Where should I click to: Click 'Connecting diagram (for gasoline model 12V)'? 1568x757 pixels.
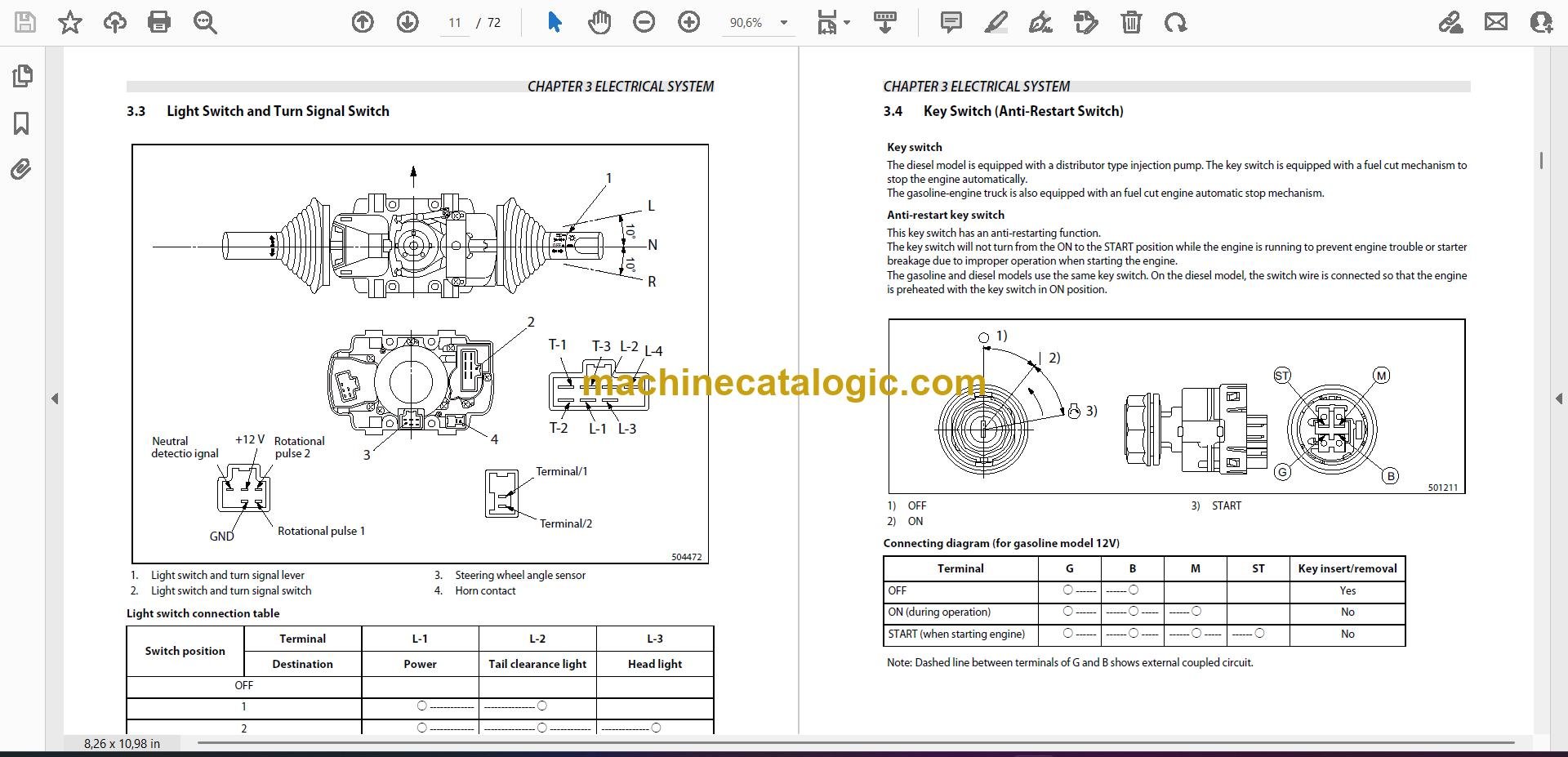(1001, 543)
